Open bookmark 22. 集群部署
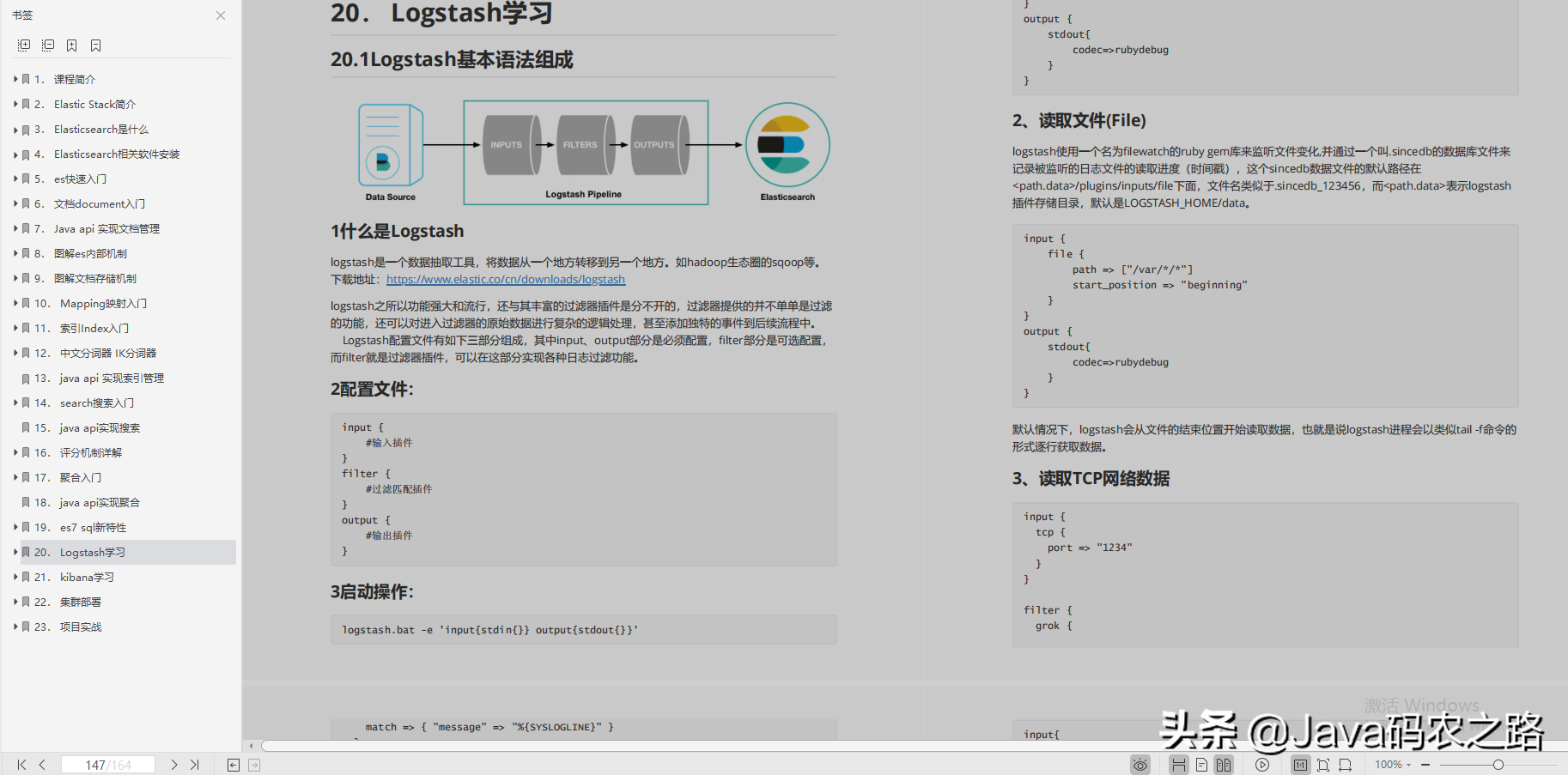The height and width of the screenshot is (775, 1568). tap(68, 602)
